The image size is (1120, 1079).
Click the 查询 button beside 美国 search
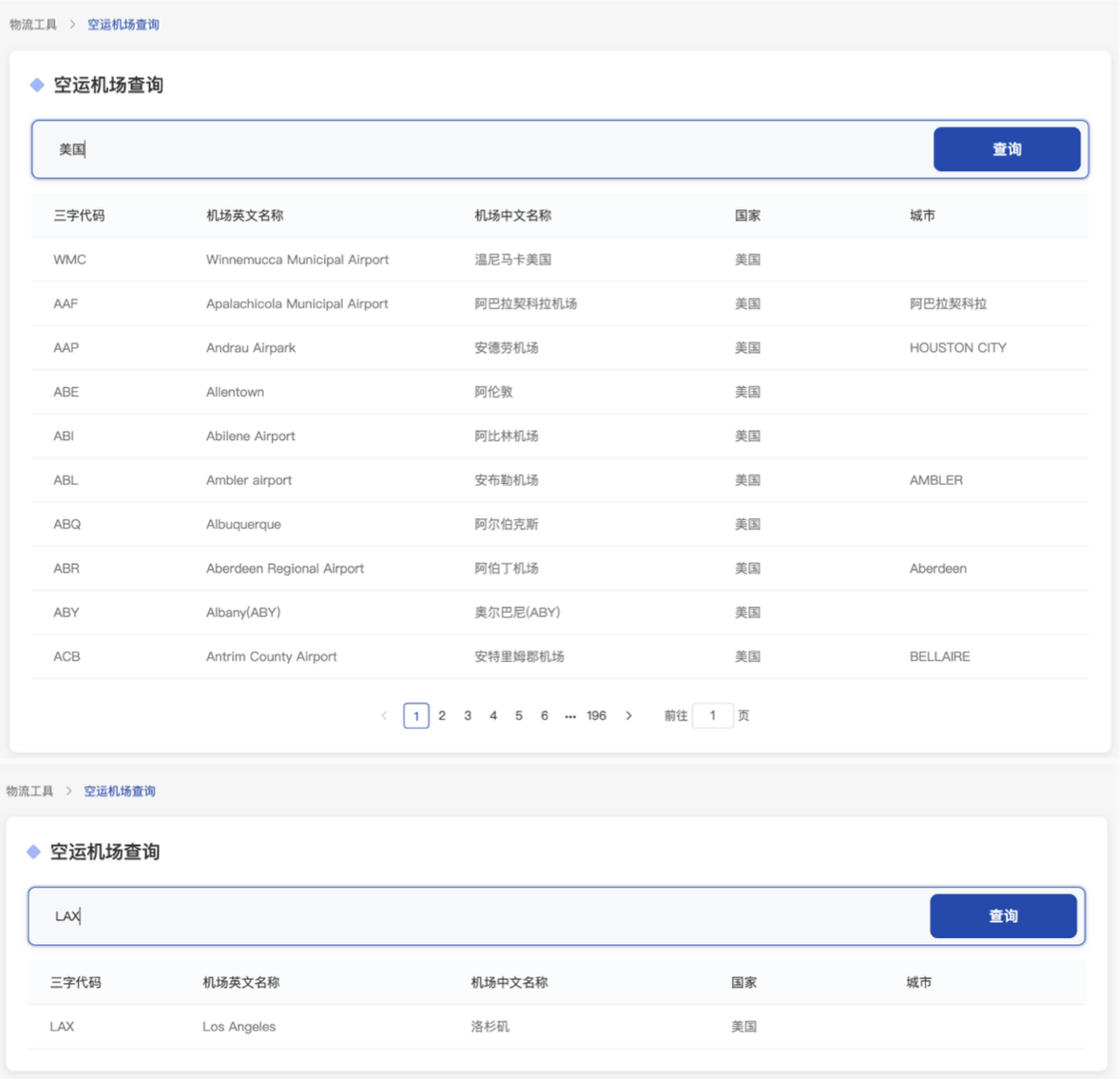[1007, 149]
